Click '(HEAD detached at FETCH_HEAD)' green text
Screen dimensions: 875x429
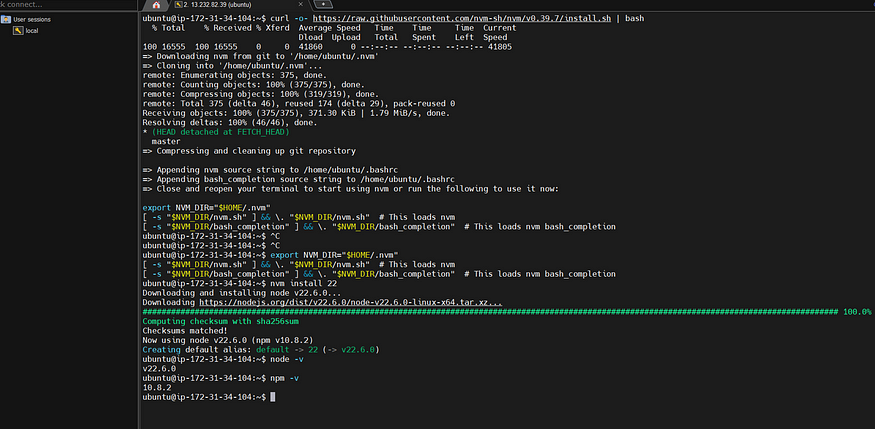click(220, 132)
